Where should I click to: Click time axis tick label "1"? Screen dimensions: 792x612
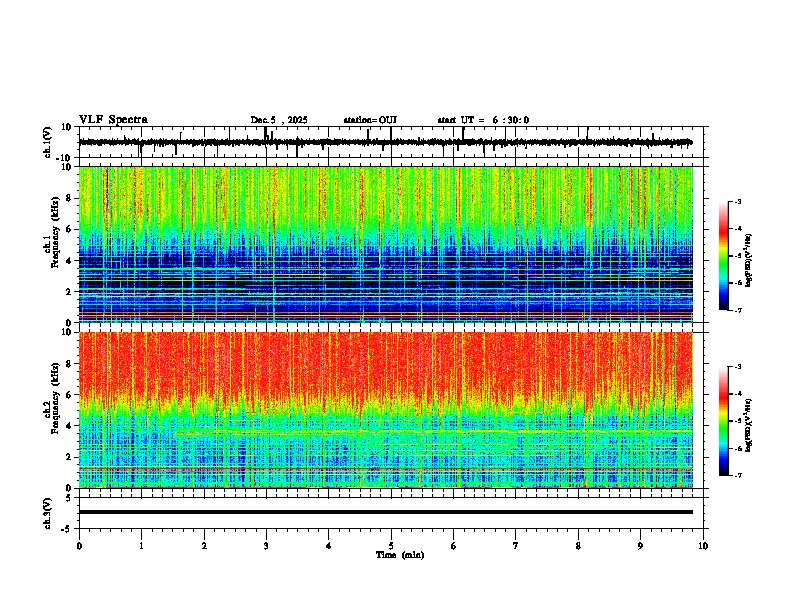(x=141, y=546)
